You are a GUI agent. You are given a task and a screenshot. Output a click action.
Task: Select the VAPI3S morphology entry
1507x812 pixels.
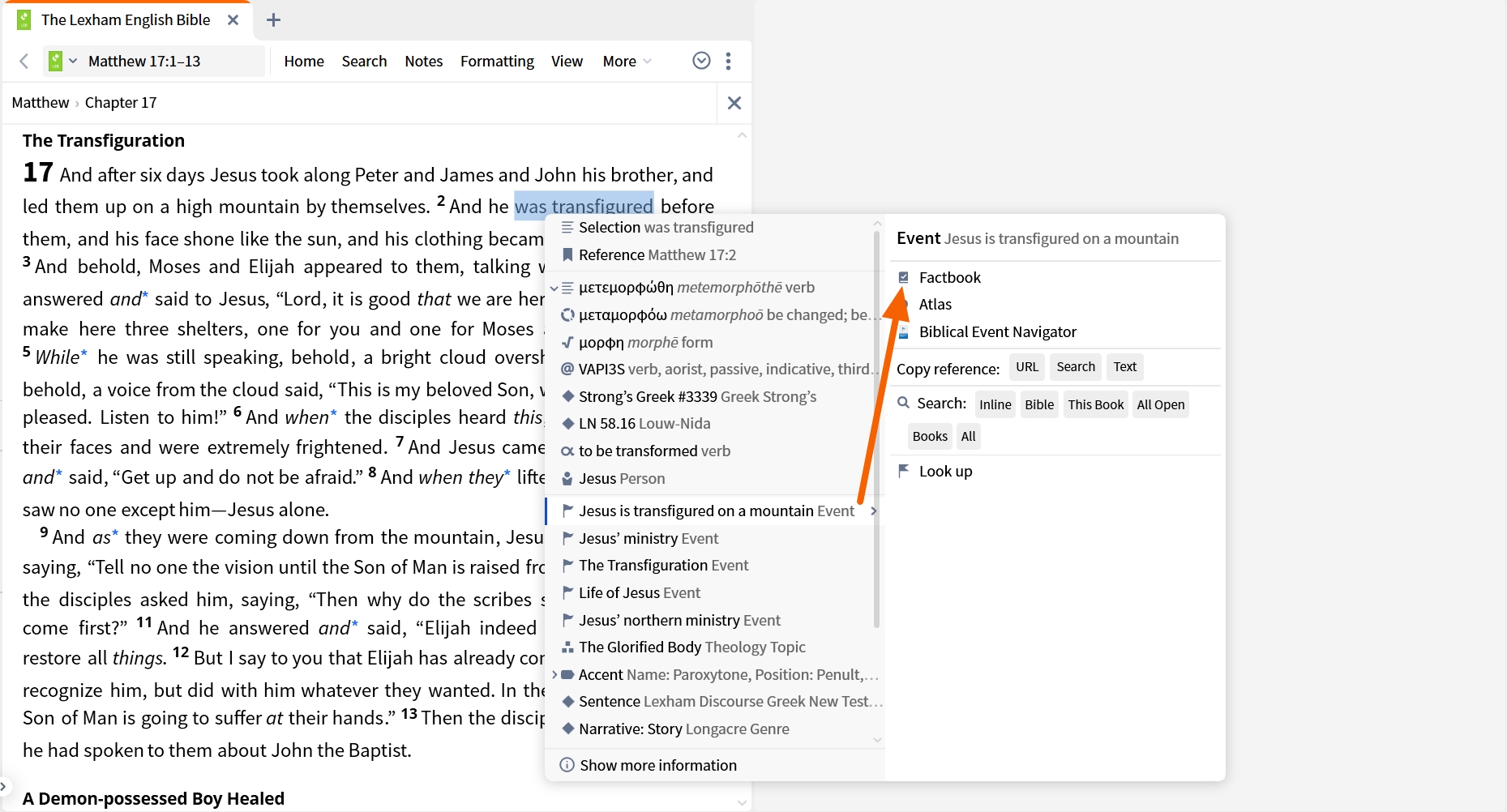click(x=713, y=369)
